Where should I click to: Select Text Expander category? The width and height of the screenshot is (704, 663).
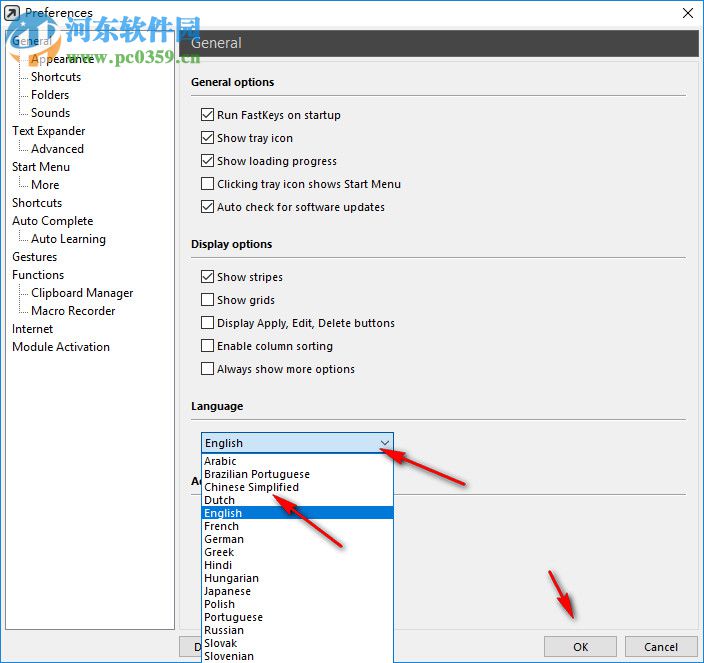click(48, 131)
